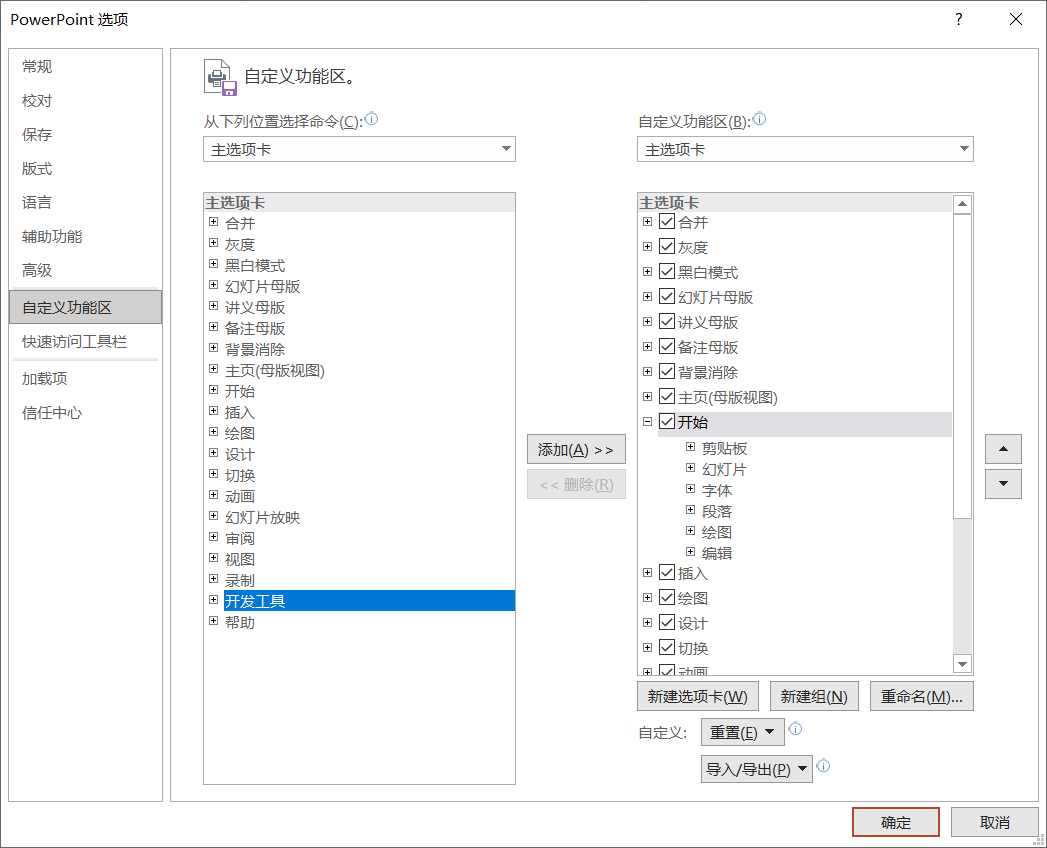Click the info icon beside 从下列位置选择命令
Viewport: 1047px width, 848px height.
point(371,119)
